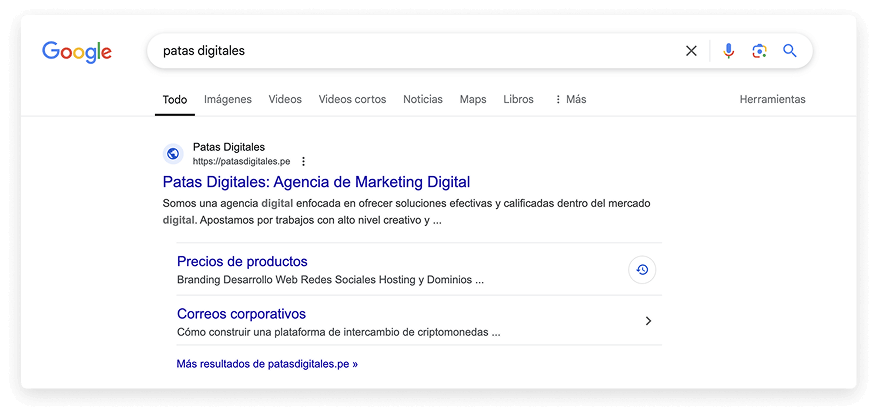Open the Maps tab
Viewport: 878px width, 416px height.
(x=473, y=100)
